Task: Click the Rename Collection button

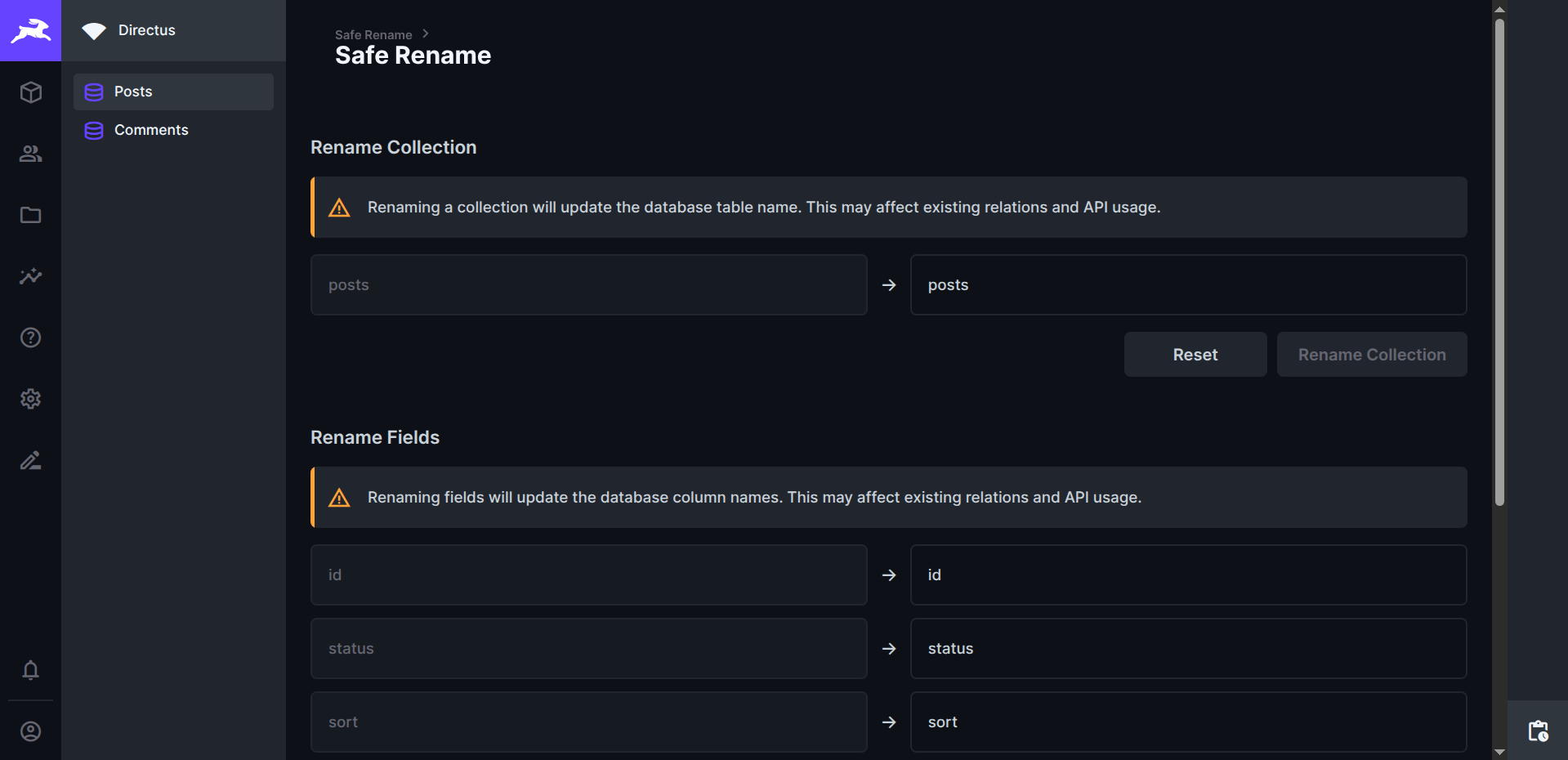Action: [x=1372, y=355]
